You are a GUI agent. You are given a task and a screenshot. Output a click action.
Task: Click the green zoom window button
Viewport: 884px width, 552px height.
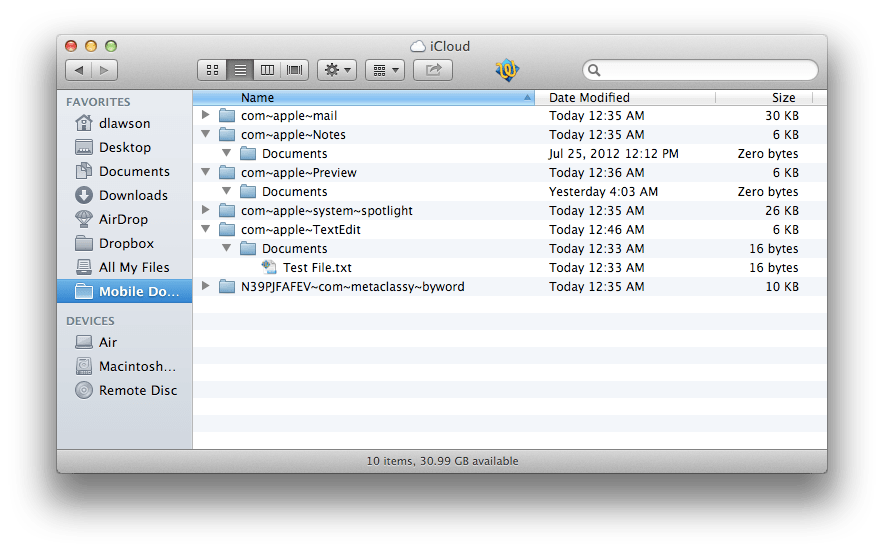pyautogui.click(x=111, y=46)
